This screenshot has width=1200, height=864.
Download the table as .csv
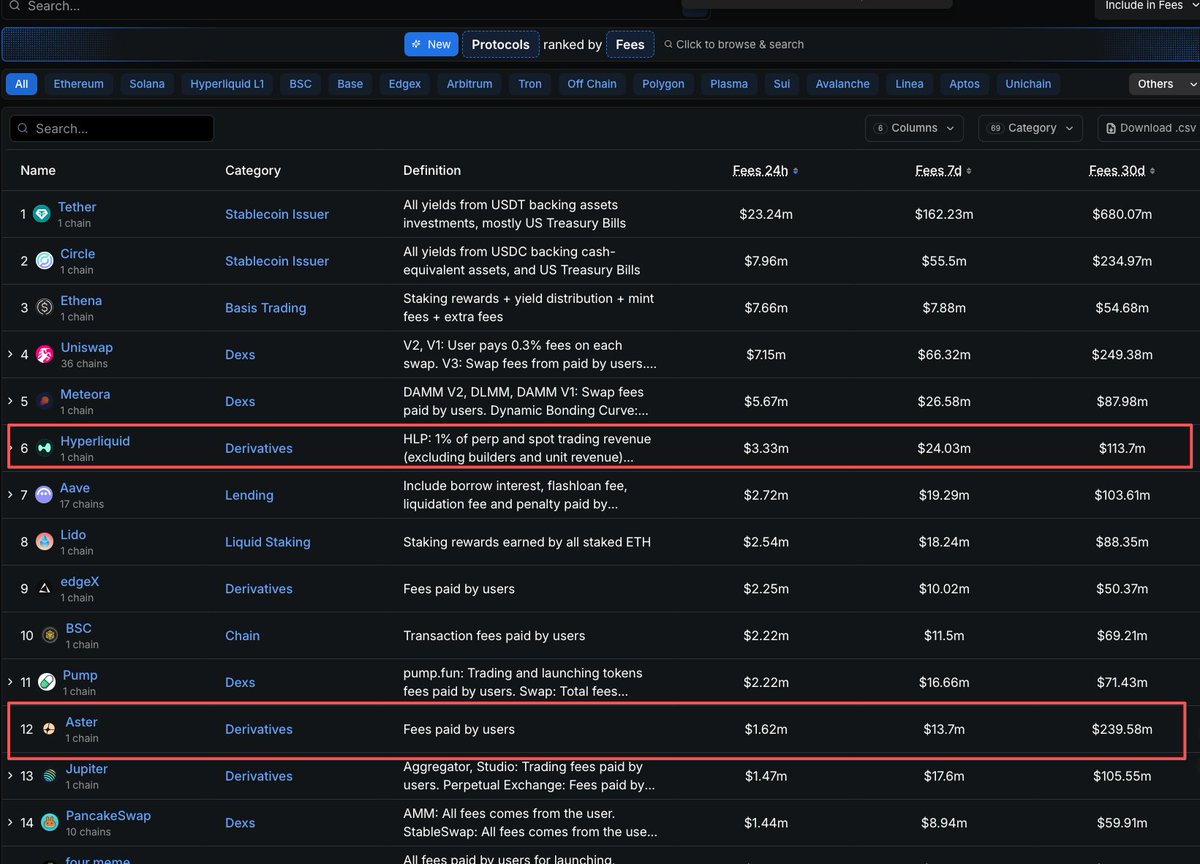(1148, 128)
